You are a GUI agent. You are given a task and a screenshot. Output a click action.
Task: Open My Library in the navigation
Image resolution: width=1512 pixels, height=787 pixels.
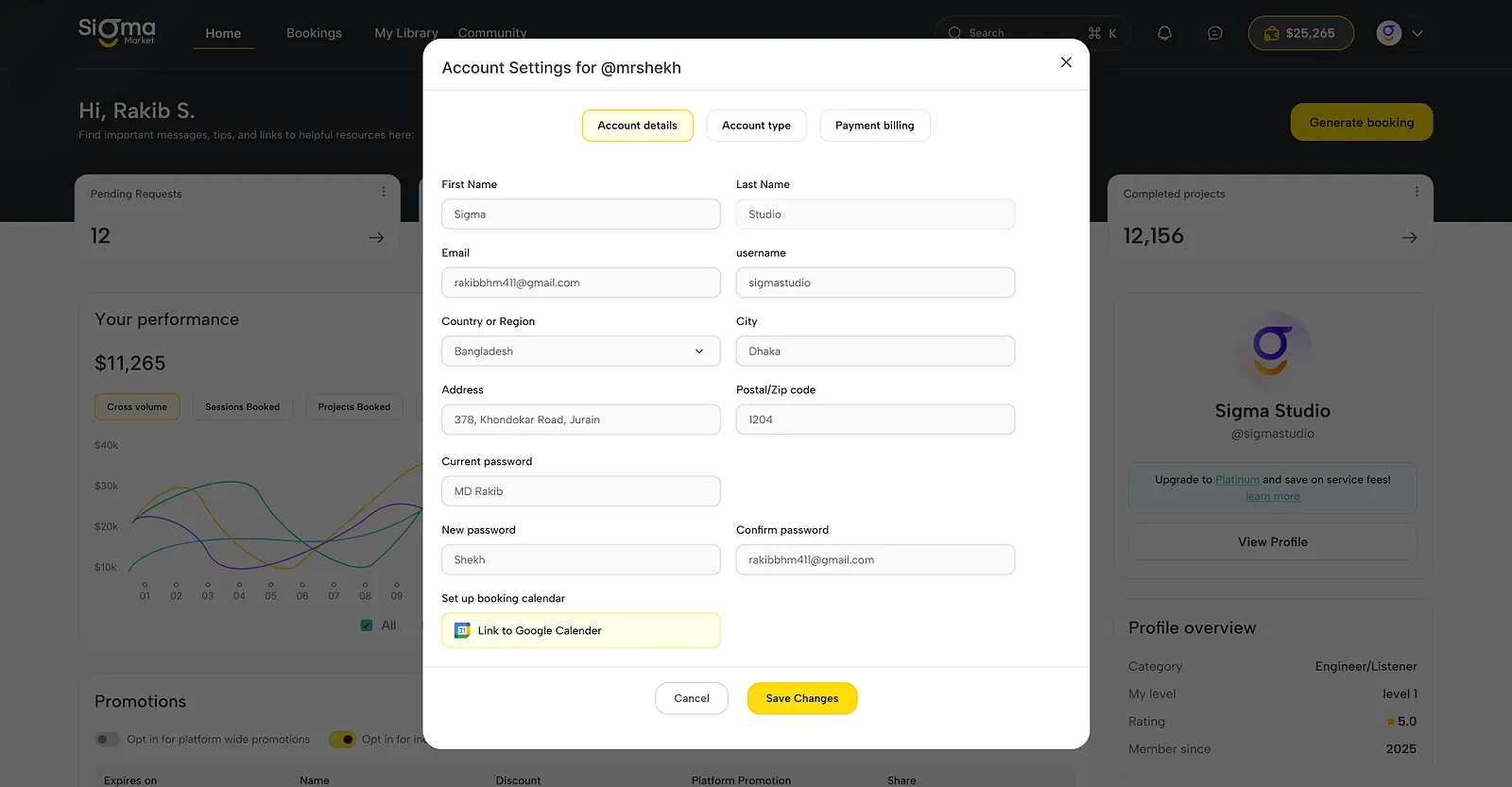pos(406,33)
